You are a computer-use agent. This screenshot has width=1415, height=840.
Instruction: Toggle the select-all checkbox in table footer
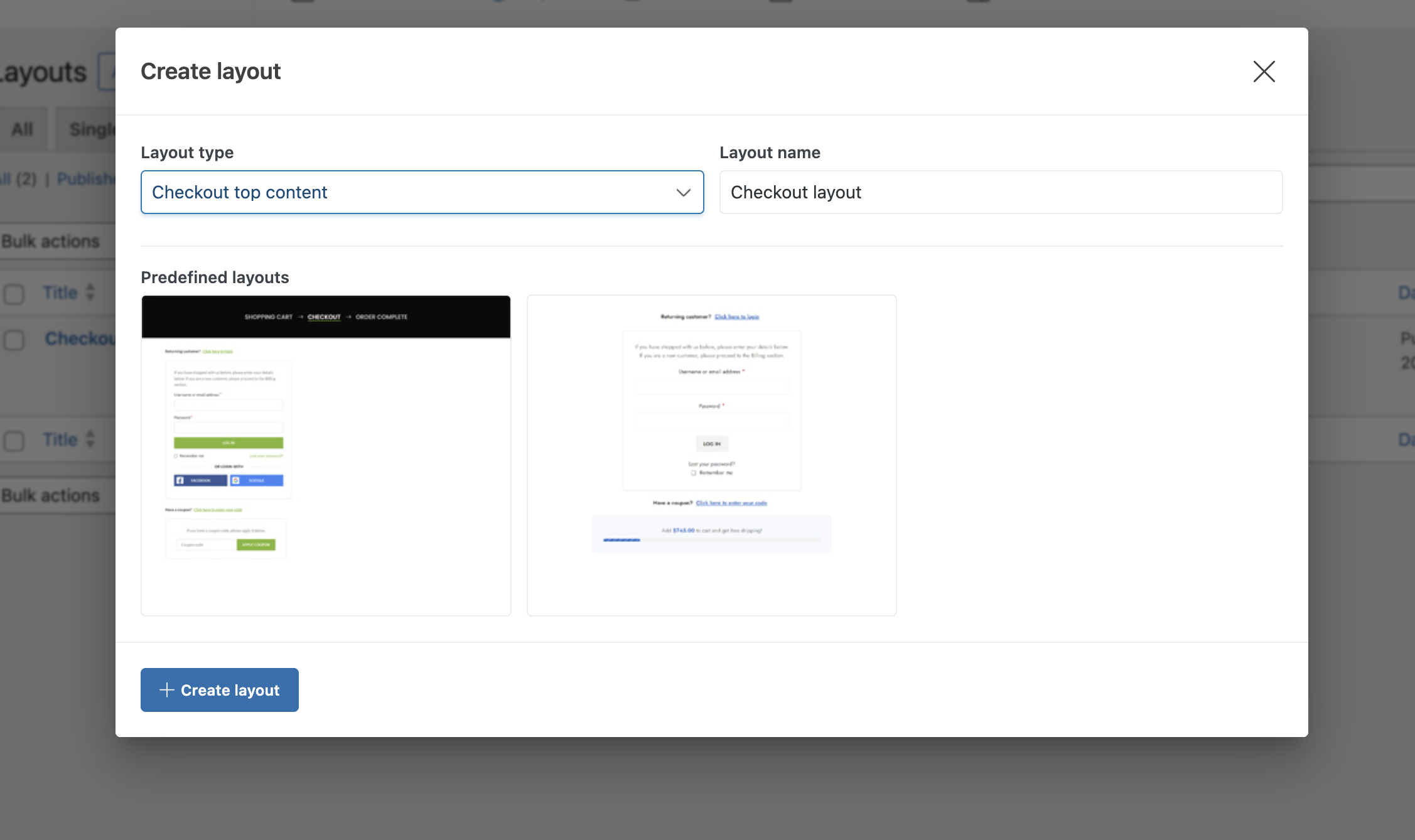14,440
